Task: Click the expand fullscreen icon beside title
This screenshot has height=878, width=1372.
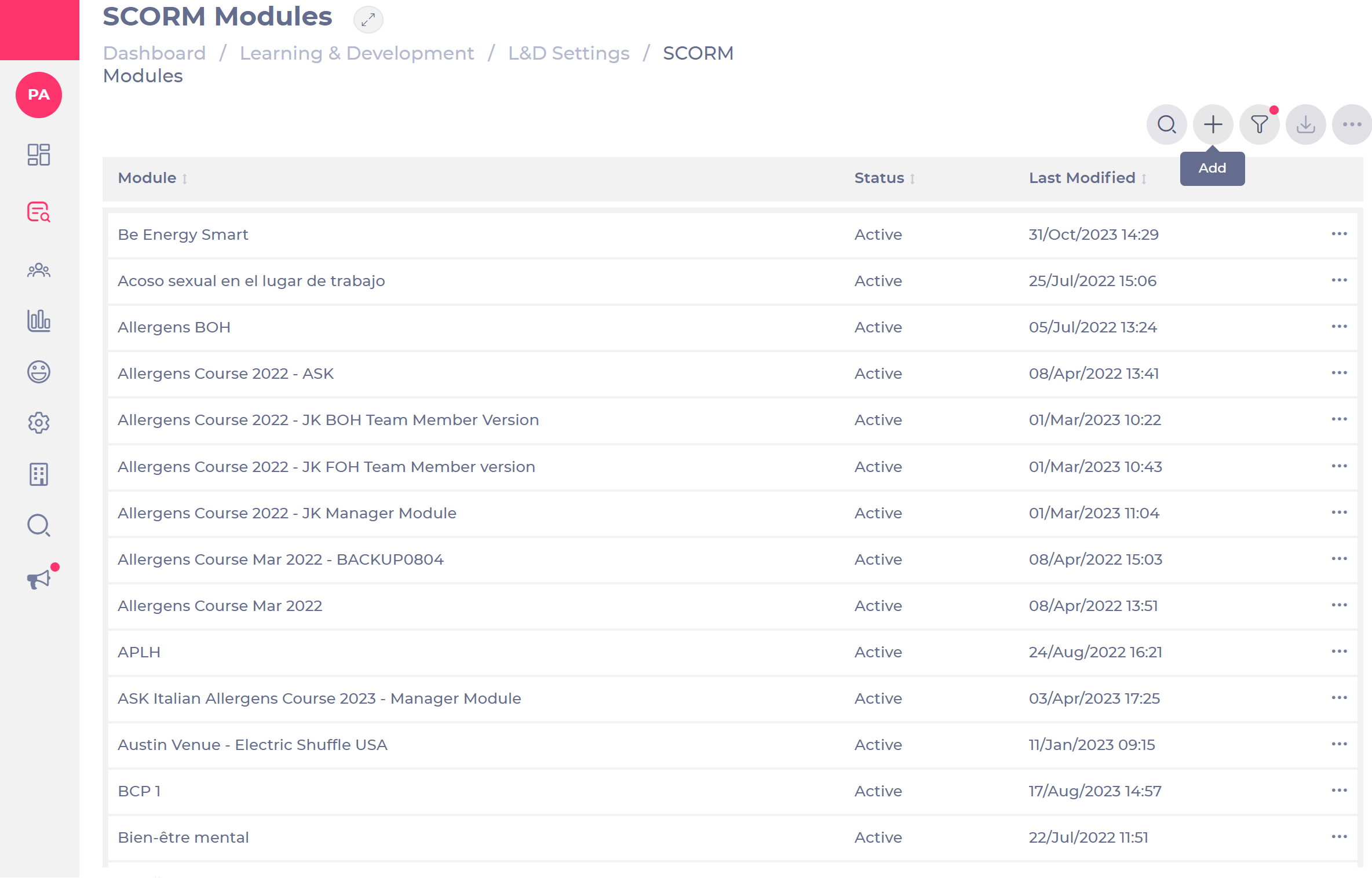Action: pos(368,20)
